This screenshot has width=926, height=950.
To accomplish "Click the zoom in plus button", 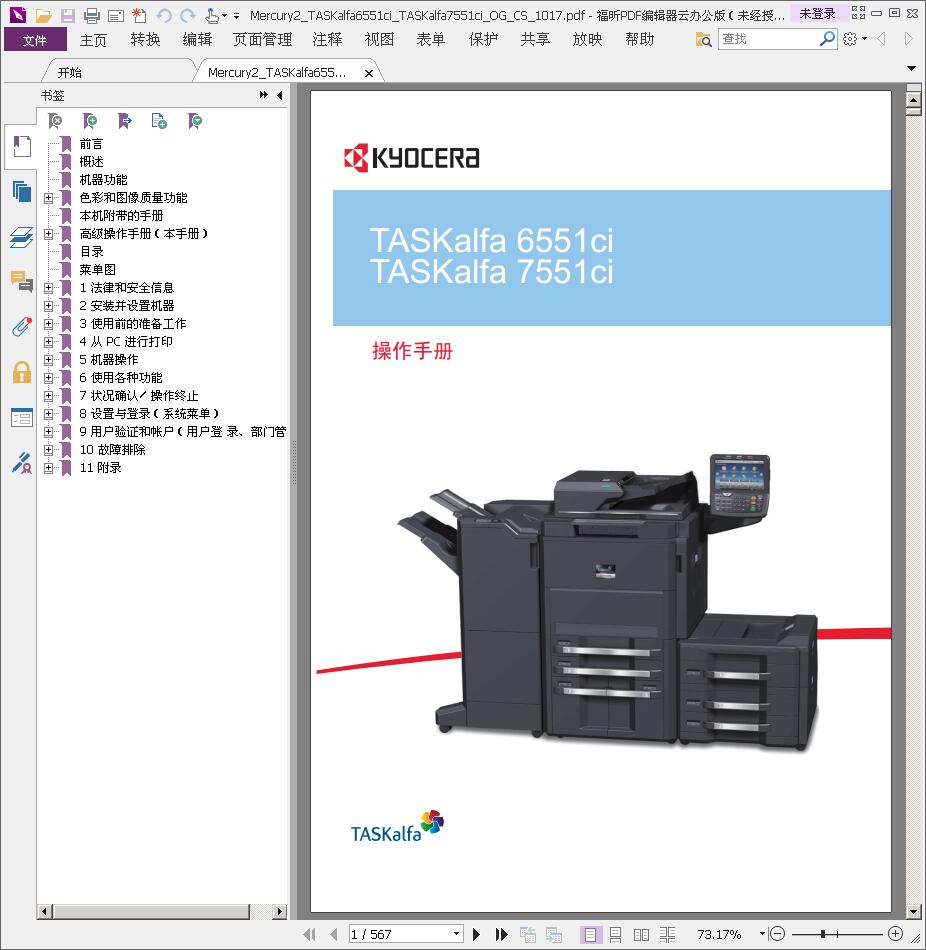I will coord(895,934).
